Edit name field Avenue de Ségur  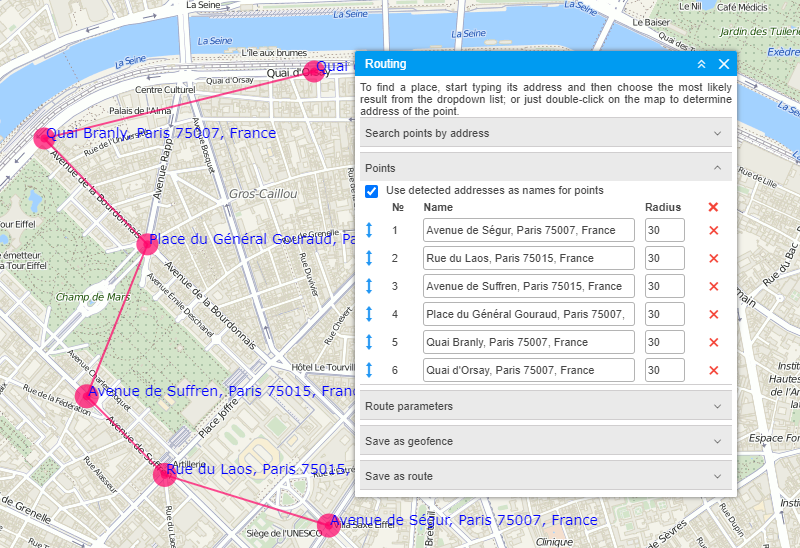tap(529, 230)
